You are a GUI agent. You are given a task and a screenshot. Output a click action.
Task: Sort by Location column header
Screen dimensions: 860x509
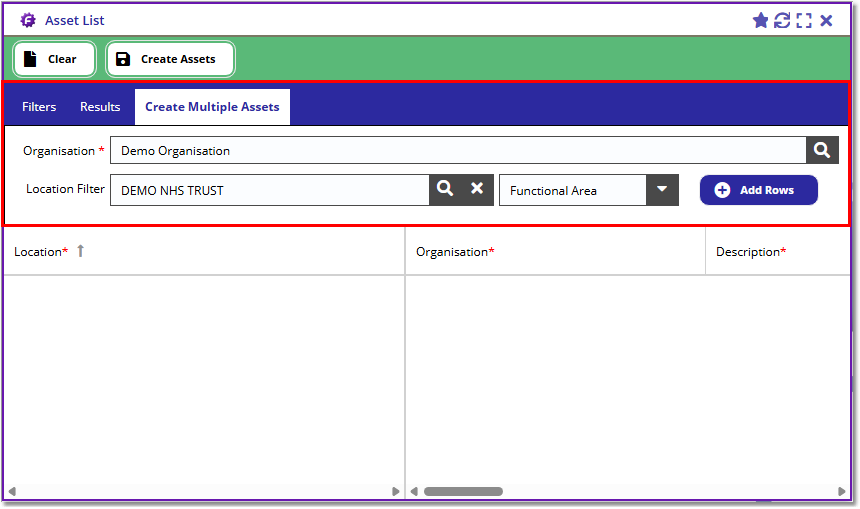(204, 252)
